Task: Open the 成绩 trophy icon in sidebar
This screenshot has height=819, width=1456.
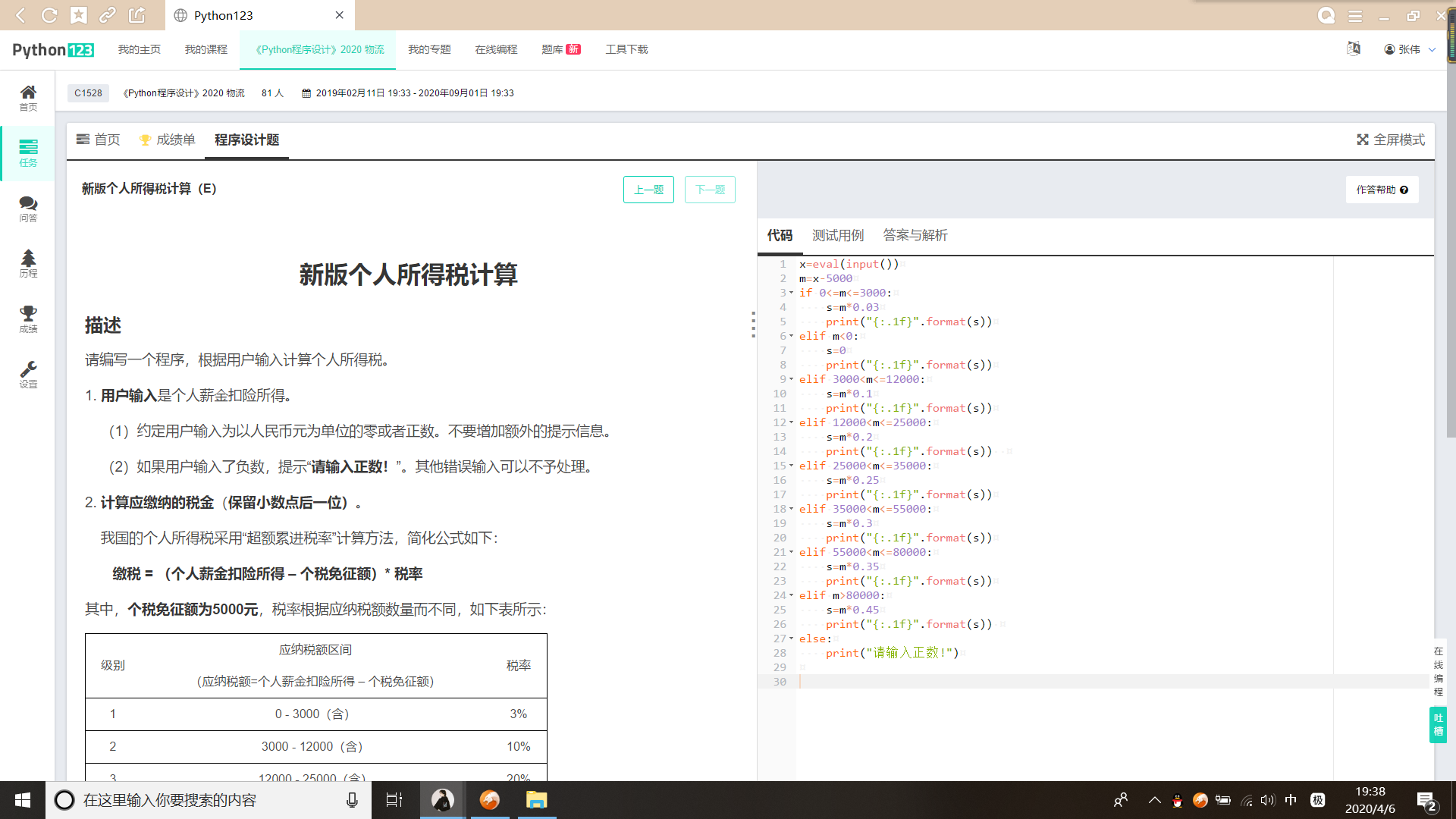Action: pyautogui.click(x=28, y=318)
